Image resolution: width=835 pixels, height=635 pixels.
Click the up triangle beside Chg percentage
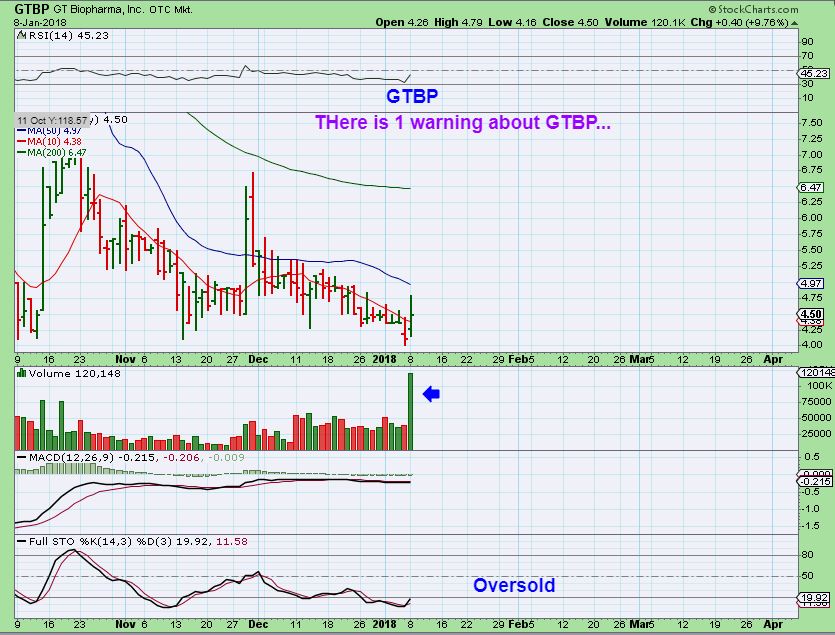pyautogui.click(x=795, y=23)
